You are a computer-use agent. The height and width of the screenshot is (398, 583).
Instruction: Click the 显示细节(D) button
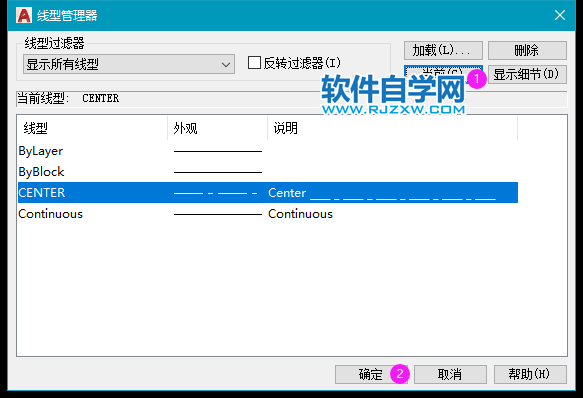pyautogui.click(x=527, y=74)
